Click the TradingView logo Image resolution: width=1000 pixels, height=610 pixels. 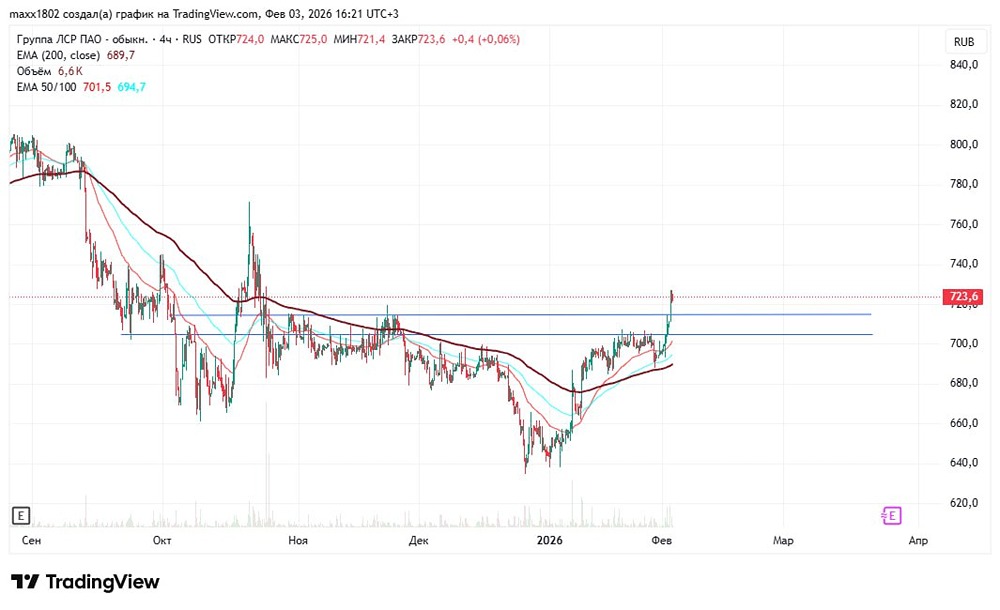click(x=85, y=581)
